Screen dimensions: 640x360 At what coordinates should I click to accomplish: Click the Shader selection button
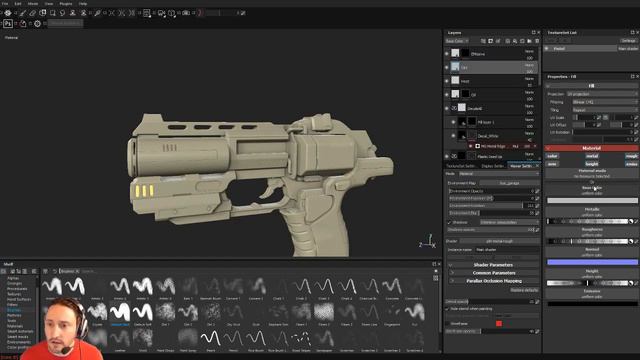click(499, 241)
